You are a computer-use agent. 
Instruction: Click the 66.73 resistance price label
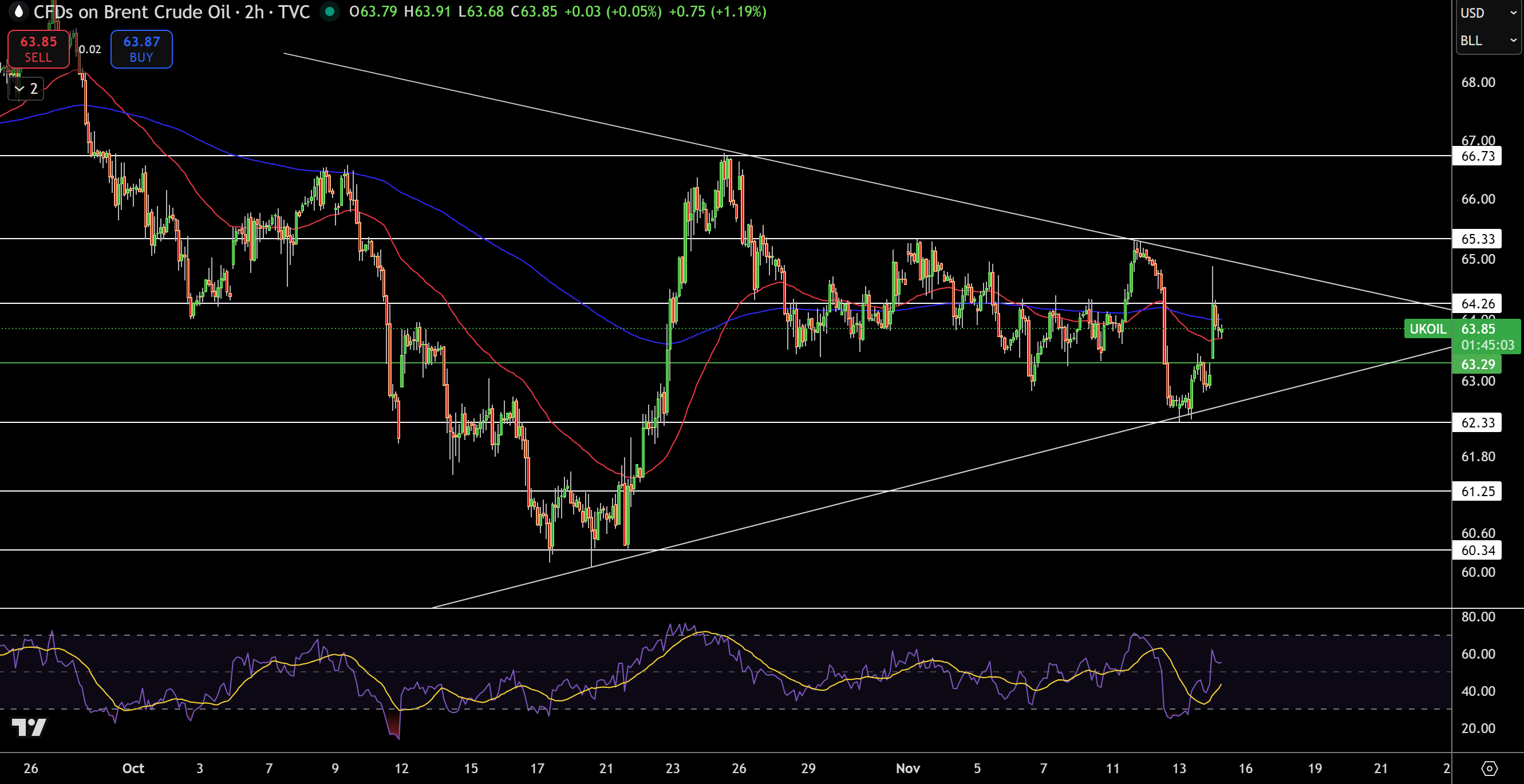(x=1478, y=156)
